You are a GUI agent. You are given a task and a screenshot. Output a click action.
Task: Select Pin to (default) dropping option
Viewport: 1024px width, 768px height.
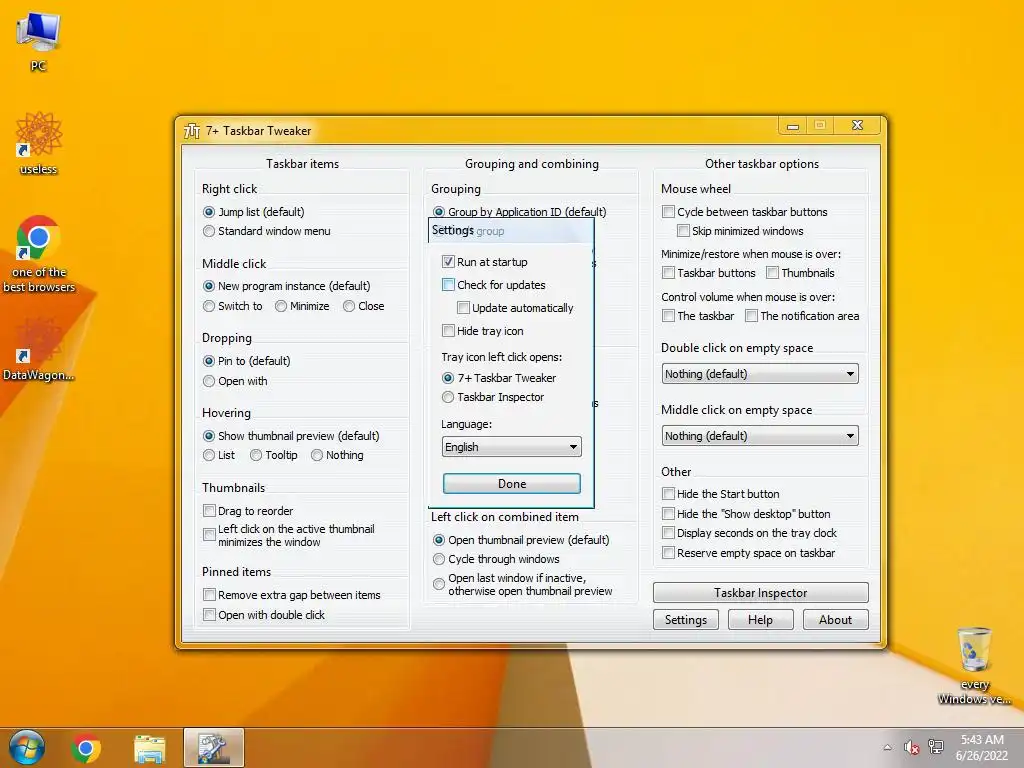209,361
